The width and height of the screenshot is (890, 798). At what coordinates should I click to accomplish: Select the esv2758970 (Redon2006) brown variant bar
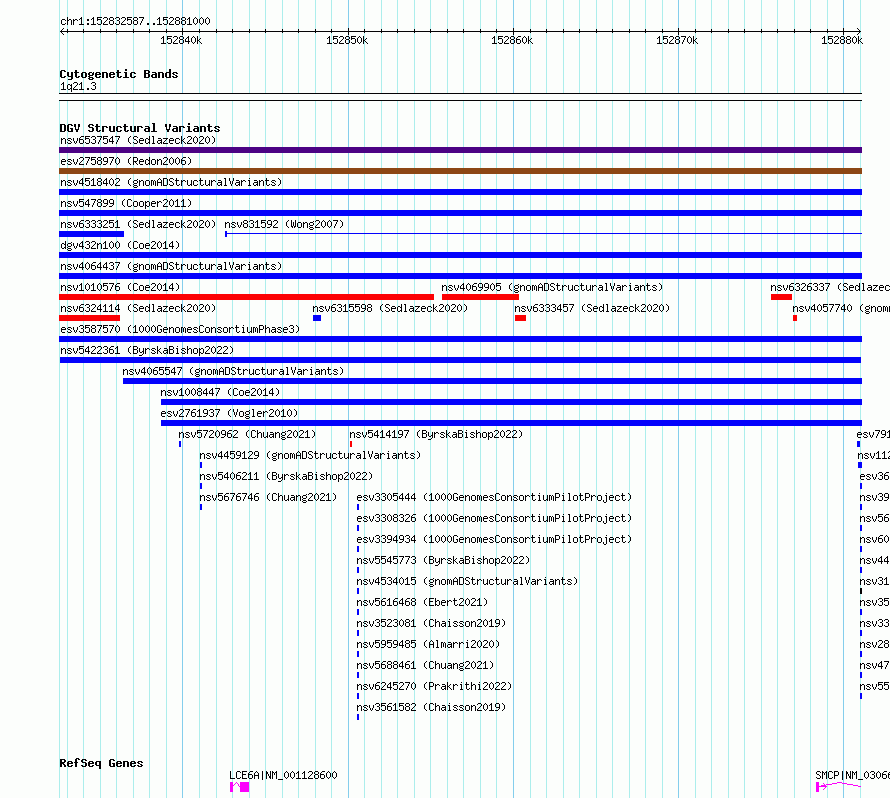click(460, 171)
